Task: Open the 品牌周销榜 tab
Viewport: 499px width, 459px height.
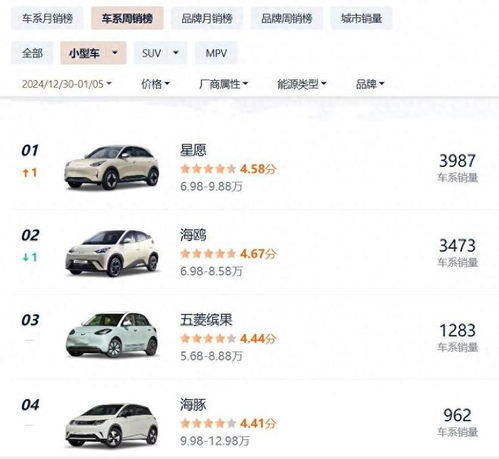Action: coord(287,18)
